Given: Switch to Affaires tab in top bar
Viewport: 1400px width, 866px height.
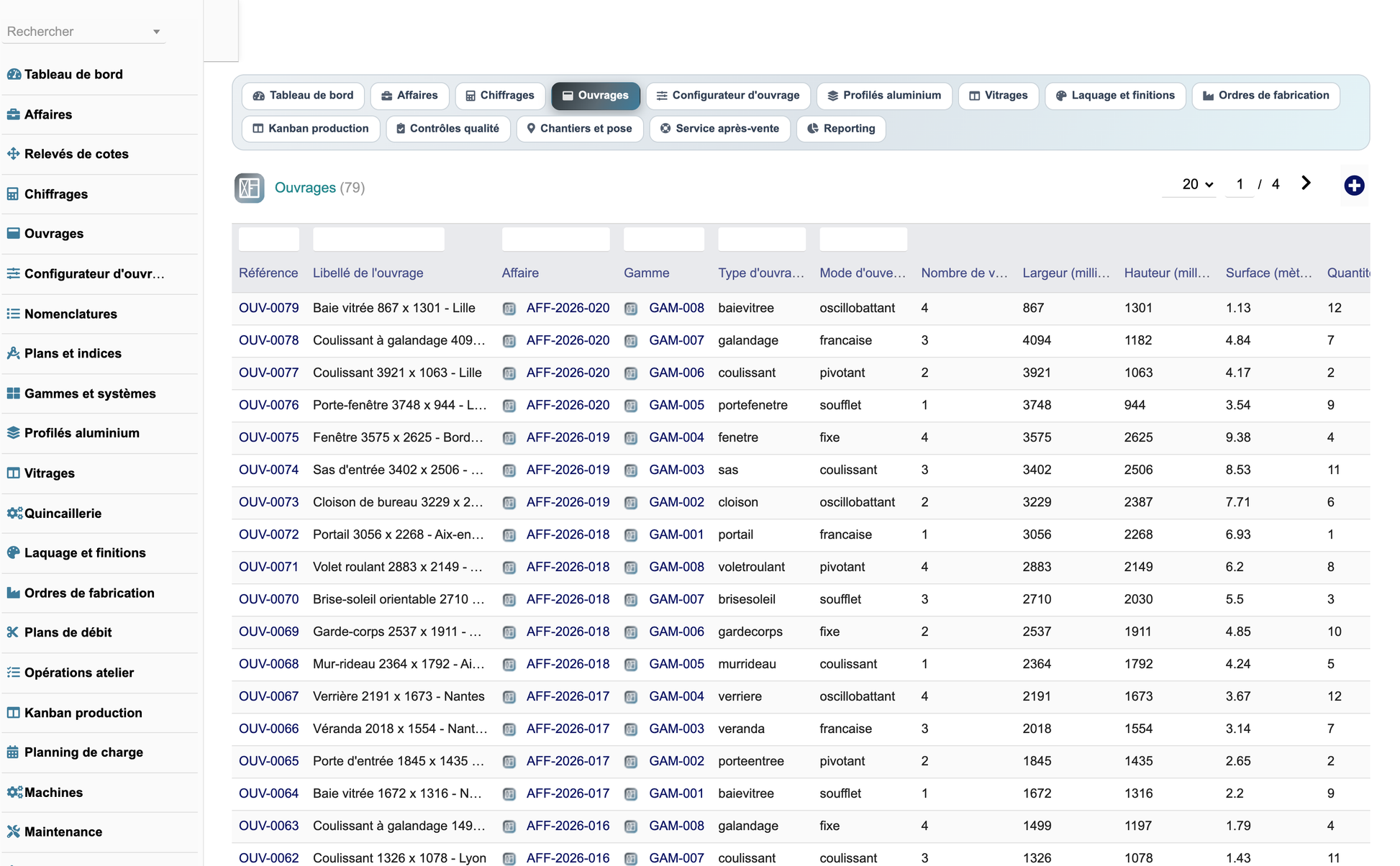Looking at the screenshot, I should 409,96.
